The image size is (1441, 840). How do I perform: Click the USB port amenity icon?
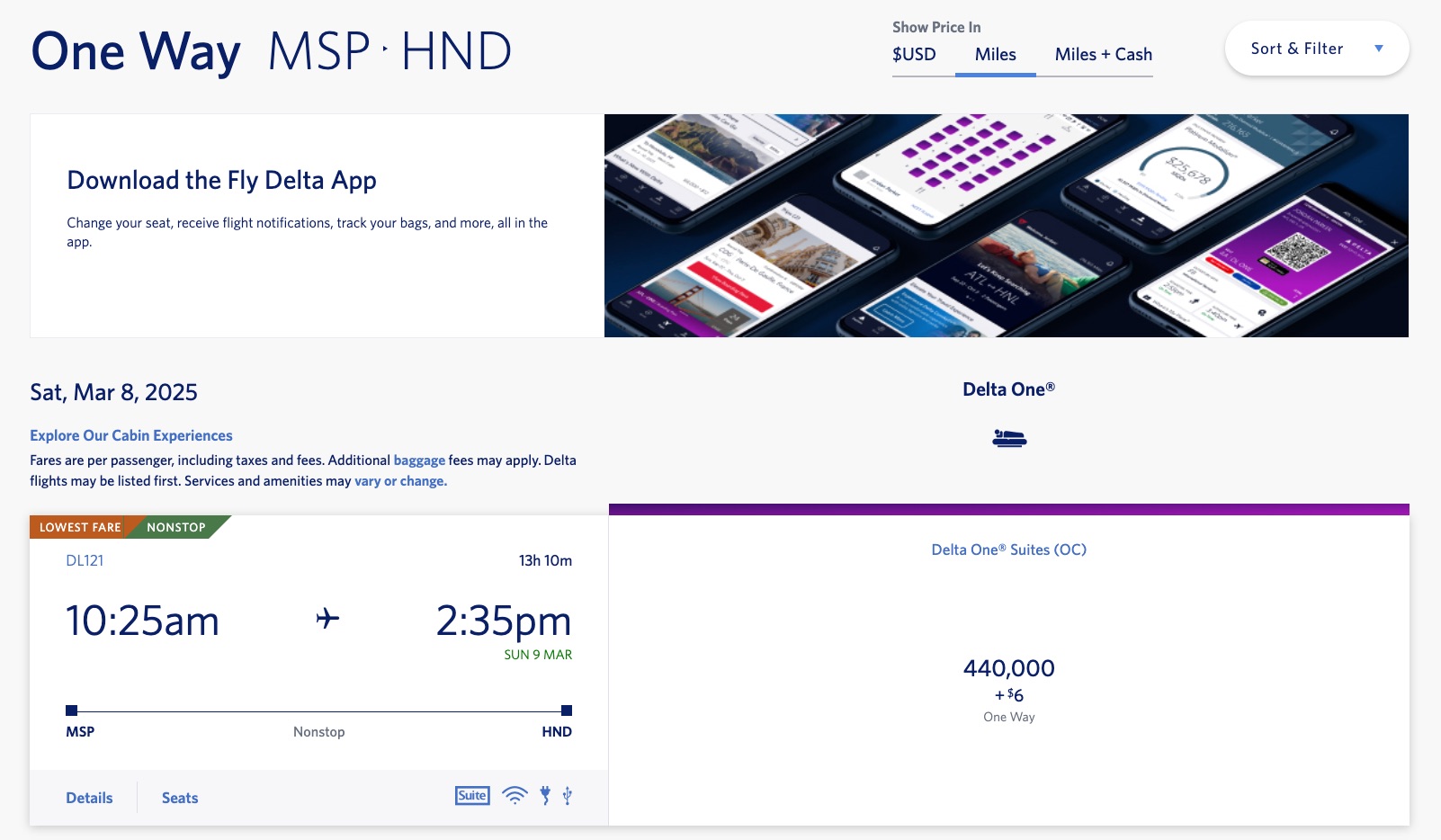coord(566,796)
